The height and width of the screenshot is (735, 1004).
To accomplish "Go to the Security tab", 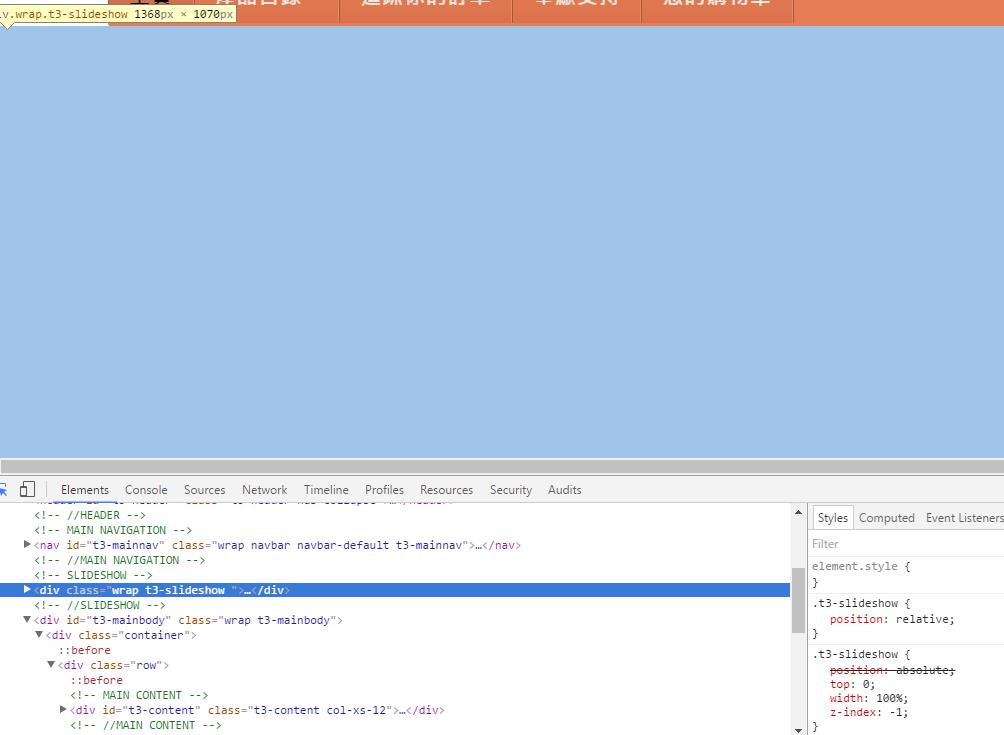I will (x=510, y=490).
